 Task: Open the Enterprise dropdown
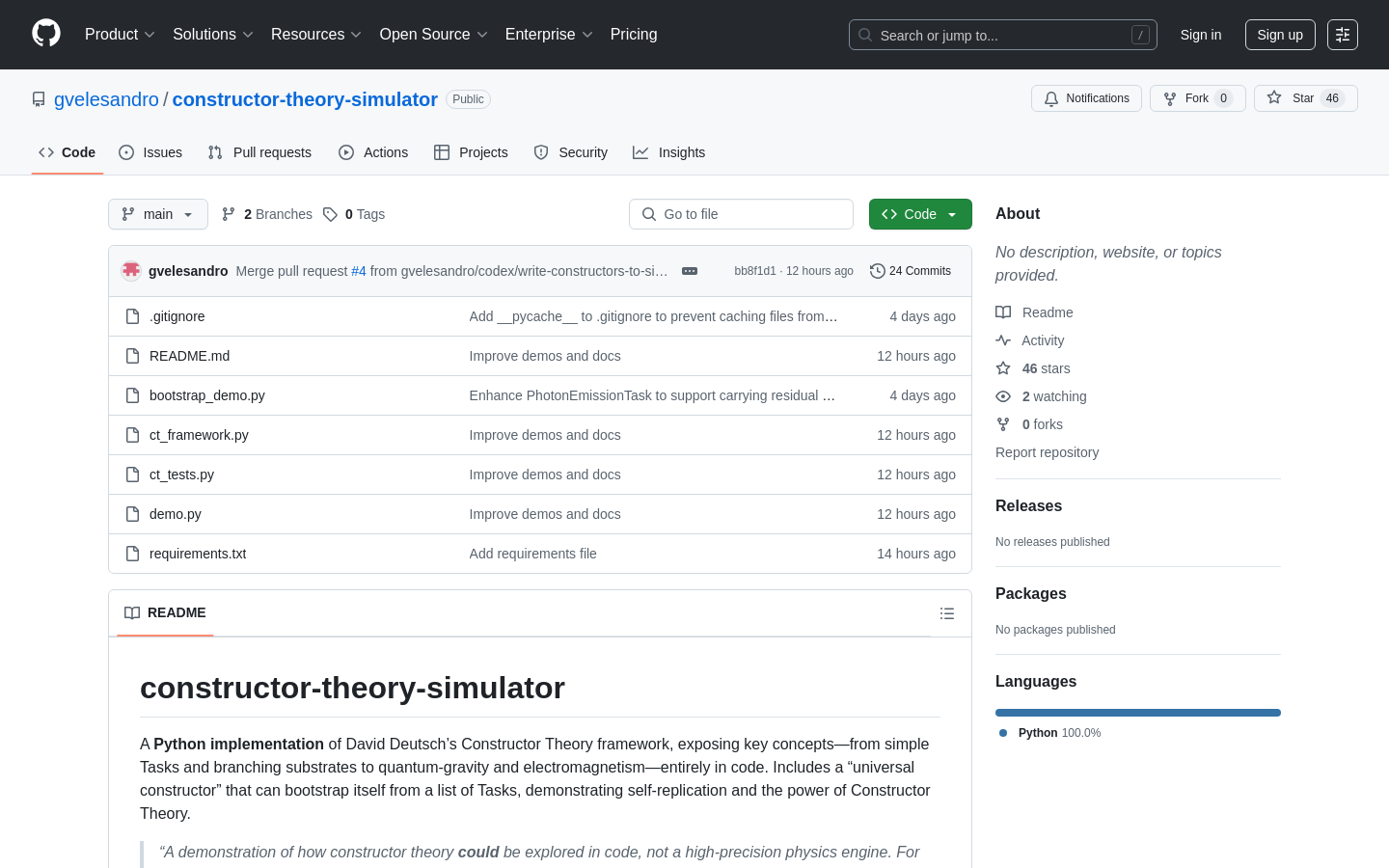pyautogui.click(x=549, y=35)
